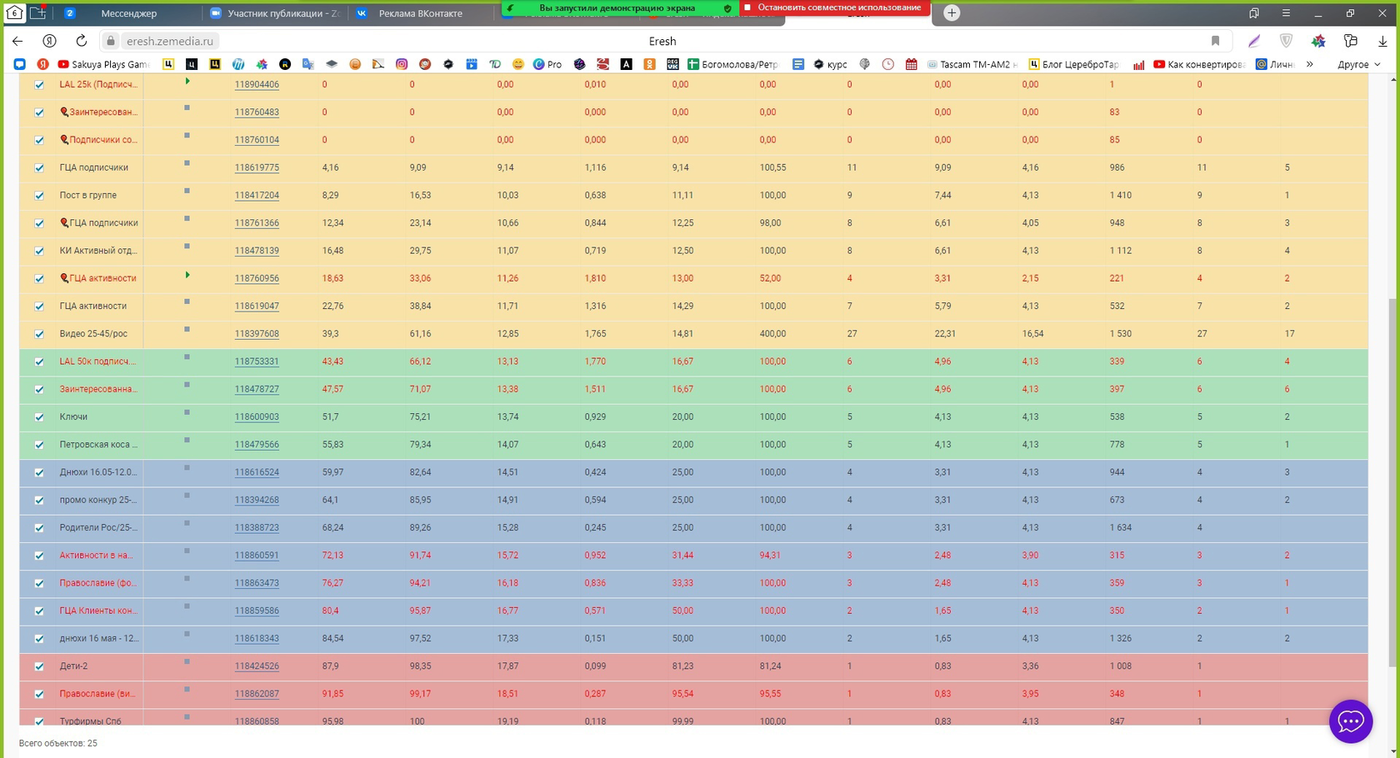Reload the eresh.zemedia.ru page
Screen dimensions: 1400x758
click(81, 41)
